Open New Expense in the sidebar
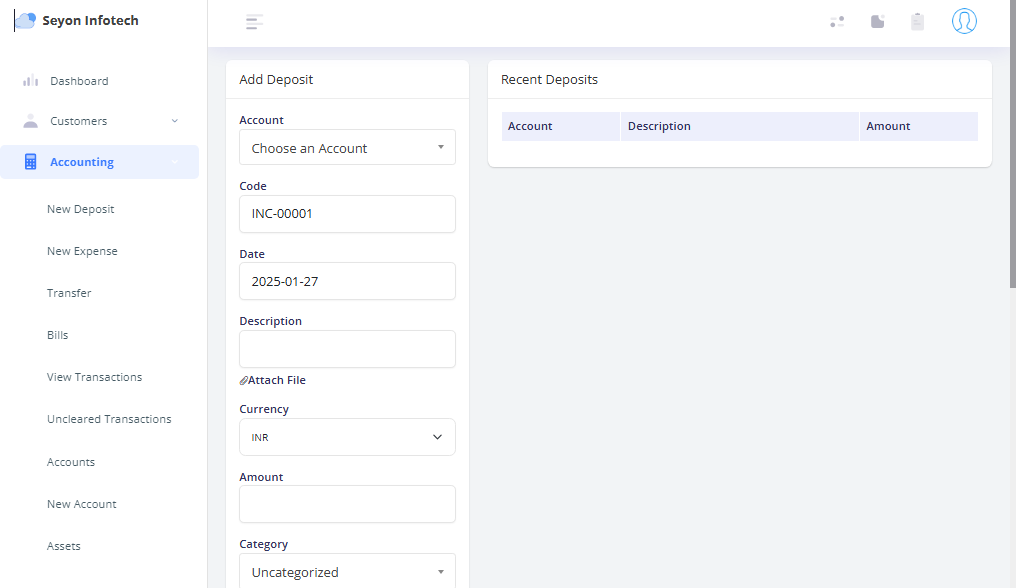 pos(82,251)
